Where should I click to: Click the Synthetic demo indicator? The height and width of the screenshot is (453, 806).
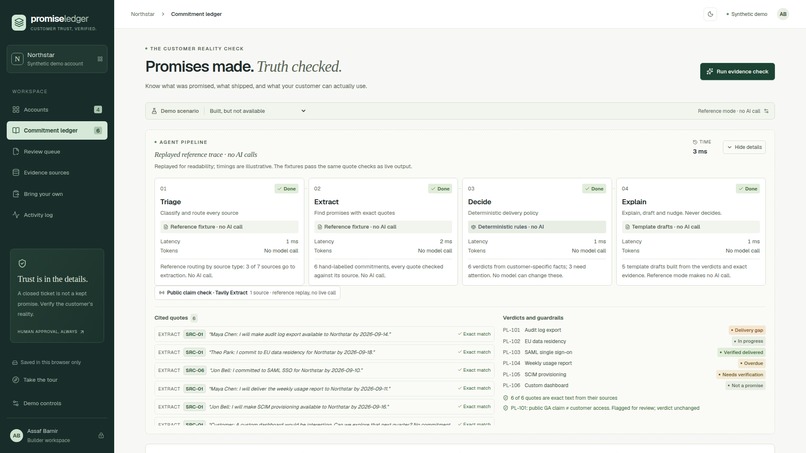[x=746, y=14]
